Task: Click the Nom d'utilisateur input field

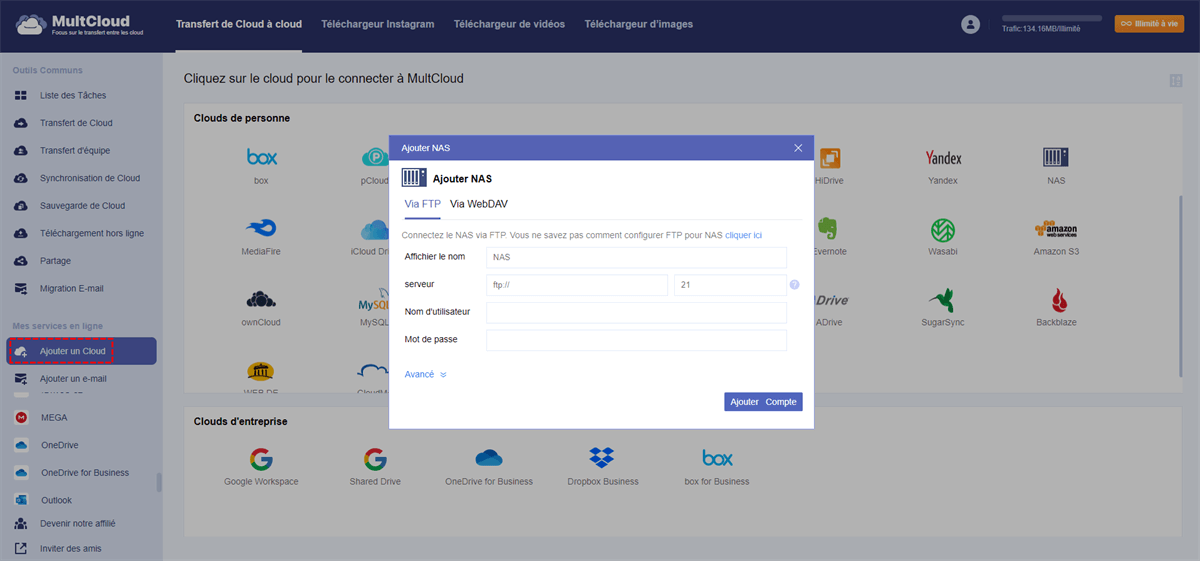Action: pos(636,313)
